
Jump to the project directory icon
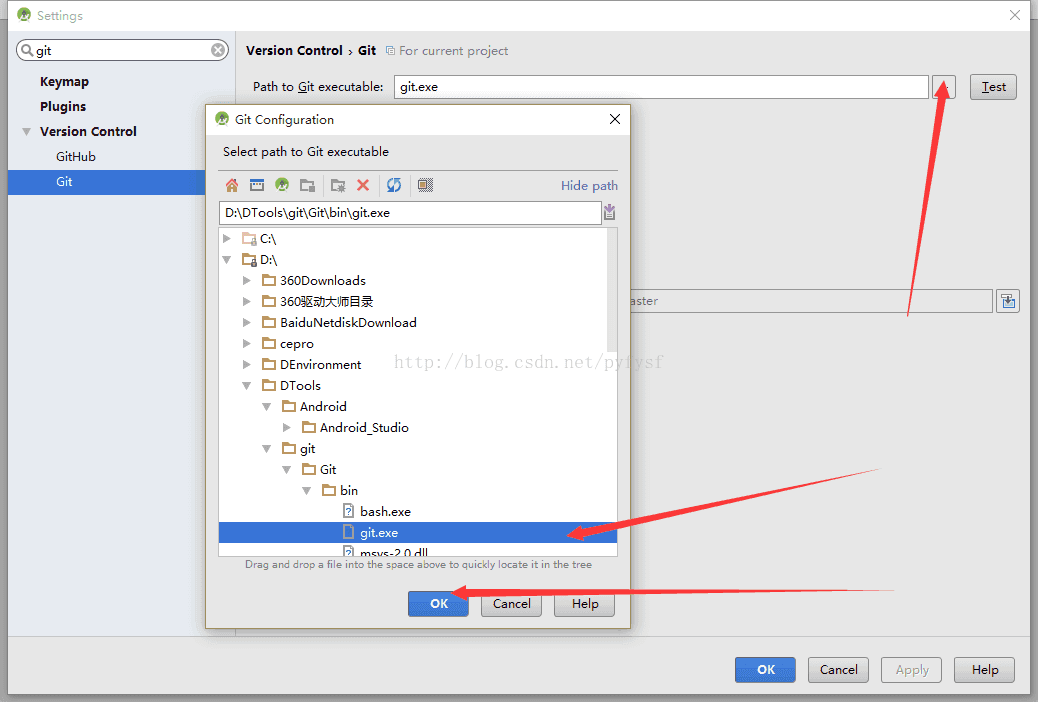[282, 185]
